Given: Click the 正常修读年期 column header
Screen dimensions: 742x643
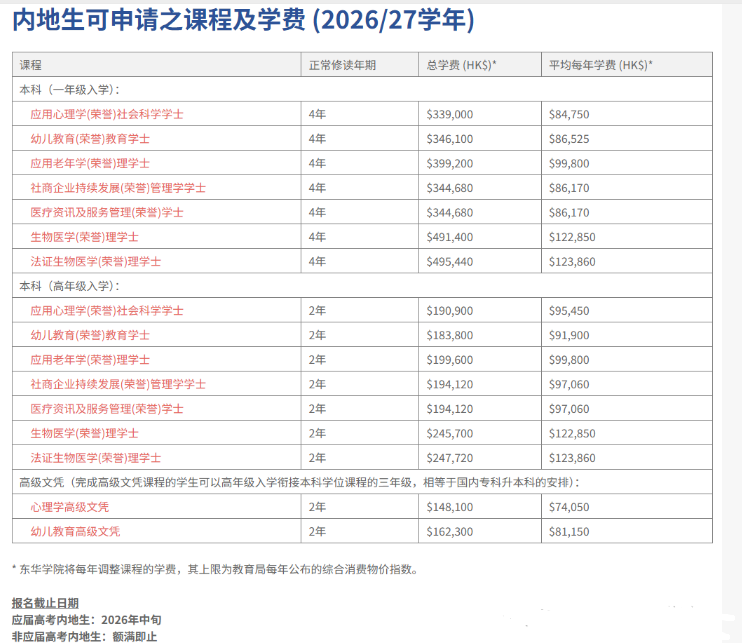Looking at the screenshot, I should point(342,65).
